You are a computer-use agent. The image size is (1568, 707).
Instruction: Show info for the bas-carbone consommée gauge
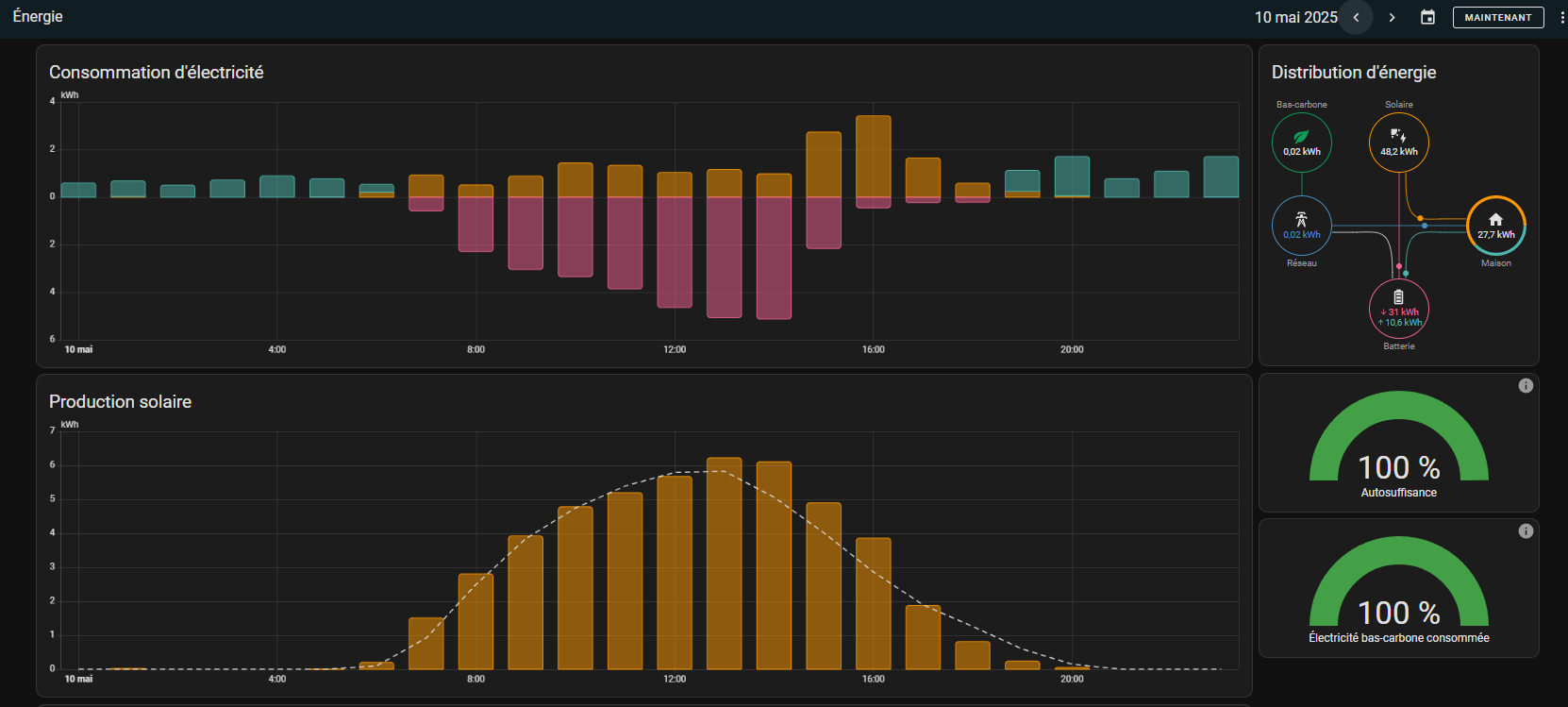(x=1526, y=531)
